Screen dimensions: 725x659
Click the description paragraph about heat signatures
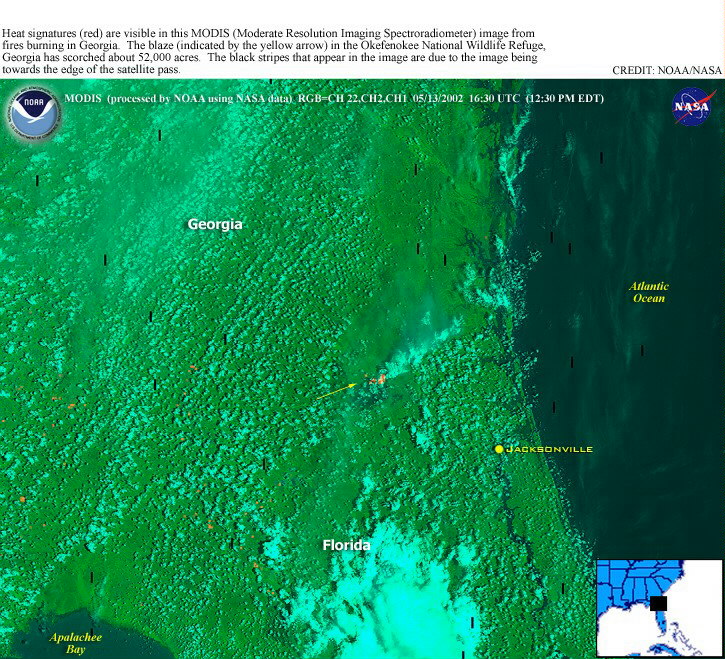point(274,51)
